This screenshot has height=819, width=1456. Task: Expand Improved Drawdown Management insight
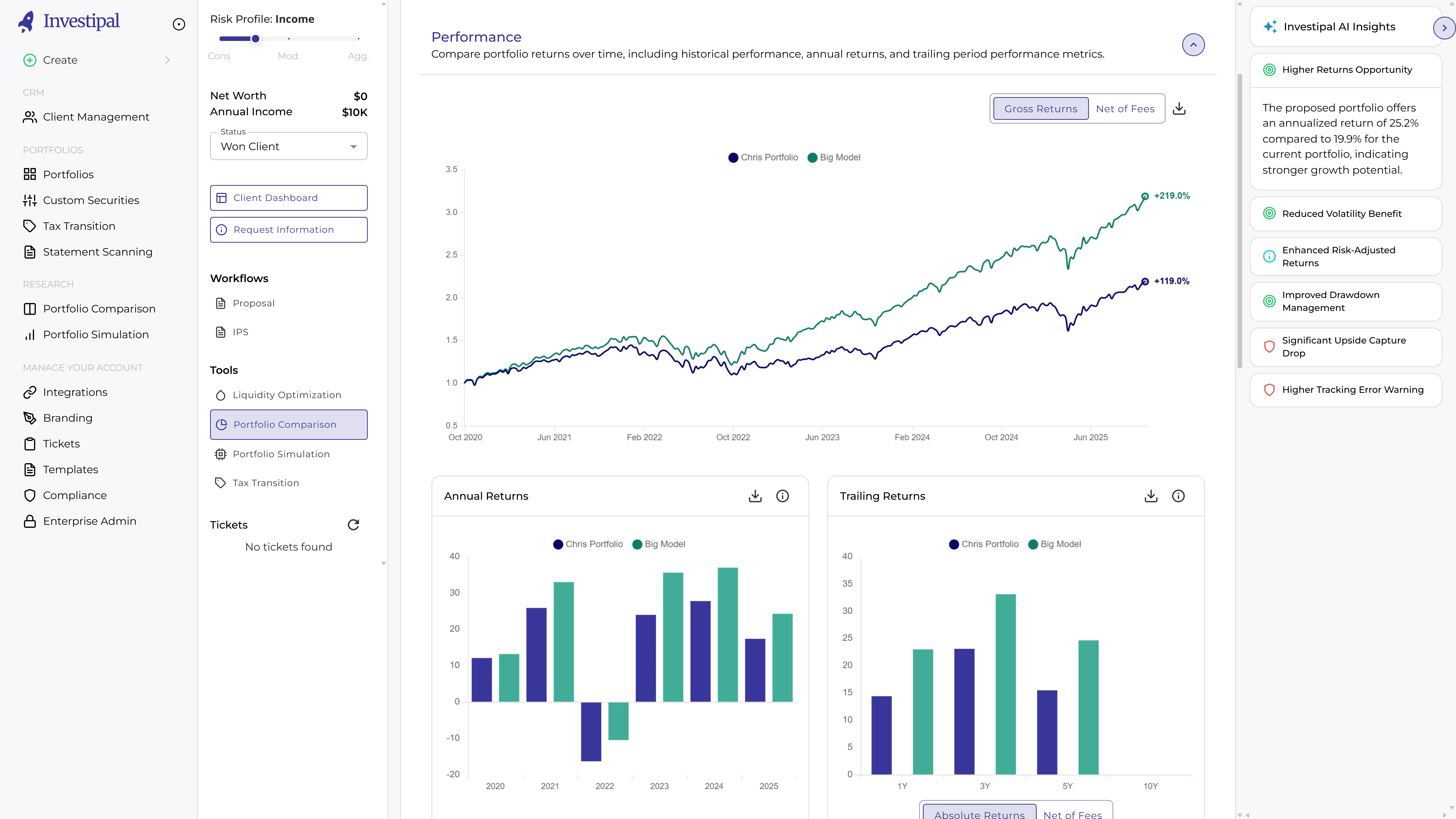tap(1346, 302)
